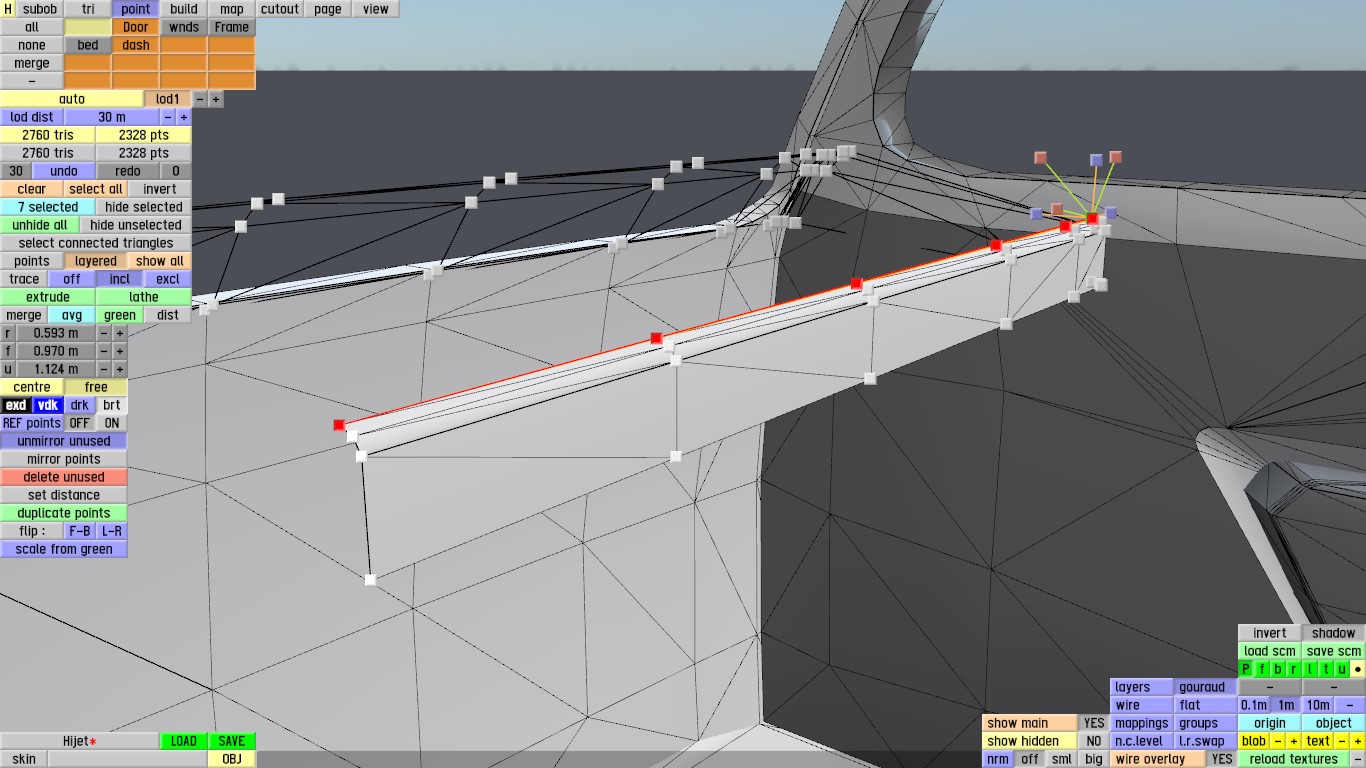This screenshot has width=1366, height=768.
Task: Open the page tab
Action: pos(328,9)
